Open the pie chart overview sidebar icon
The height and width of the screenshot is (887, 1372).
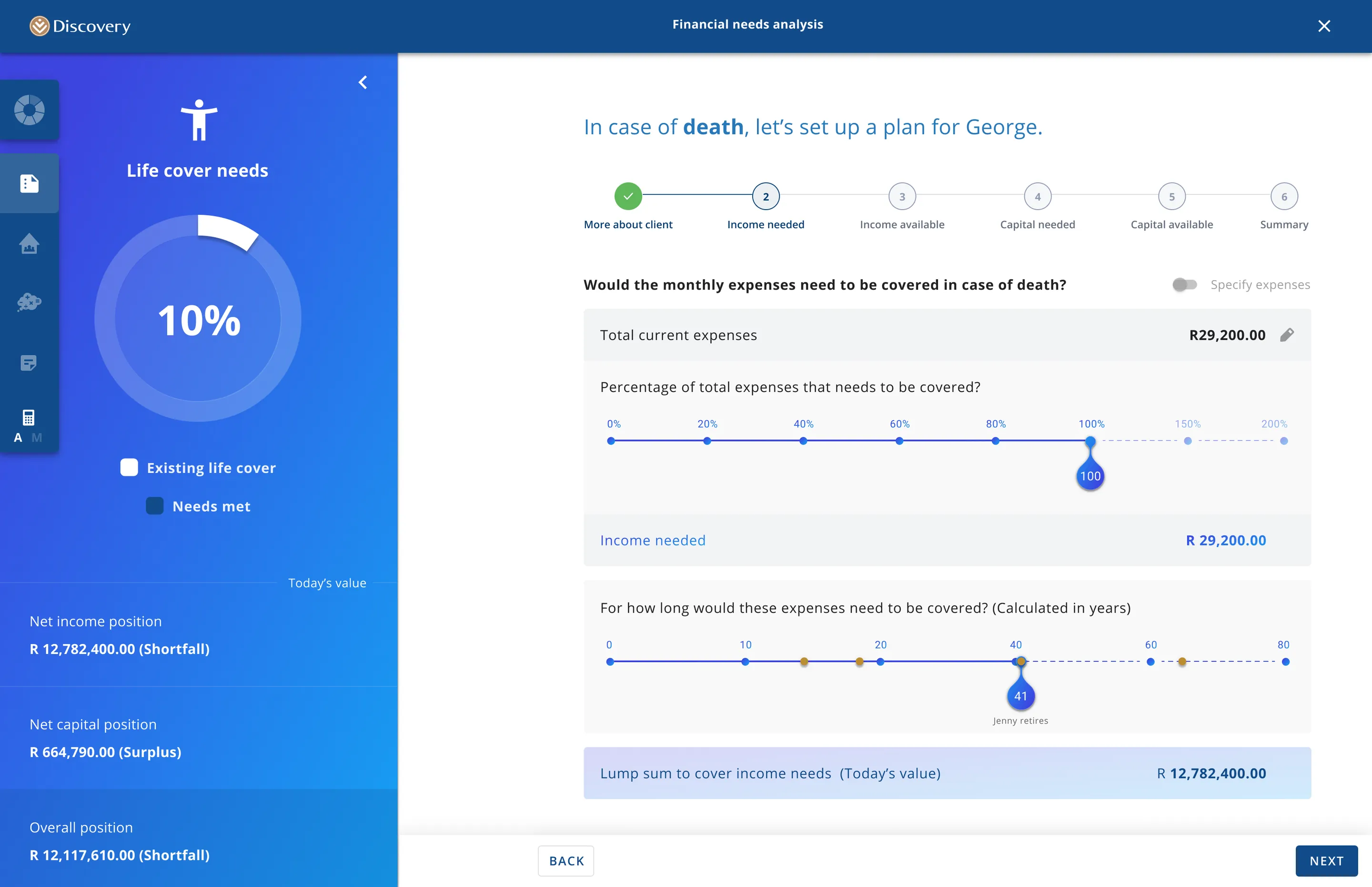pos(30,110)
